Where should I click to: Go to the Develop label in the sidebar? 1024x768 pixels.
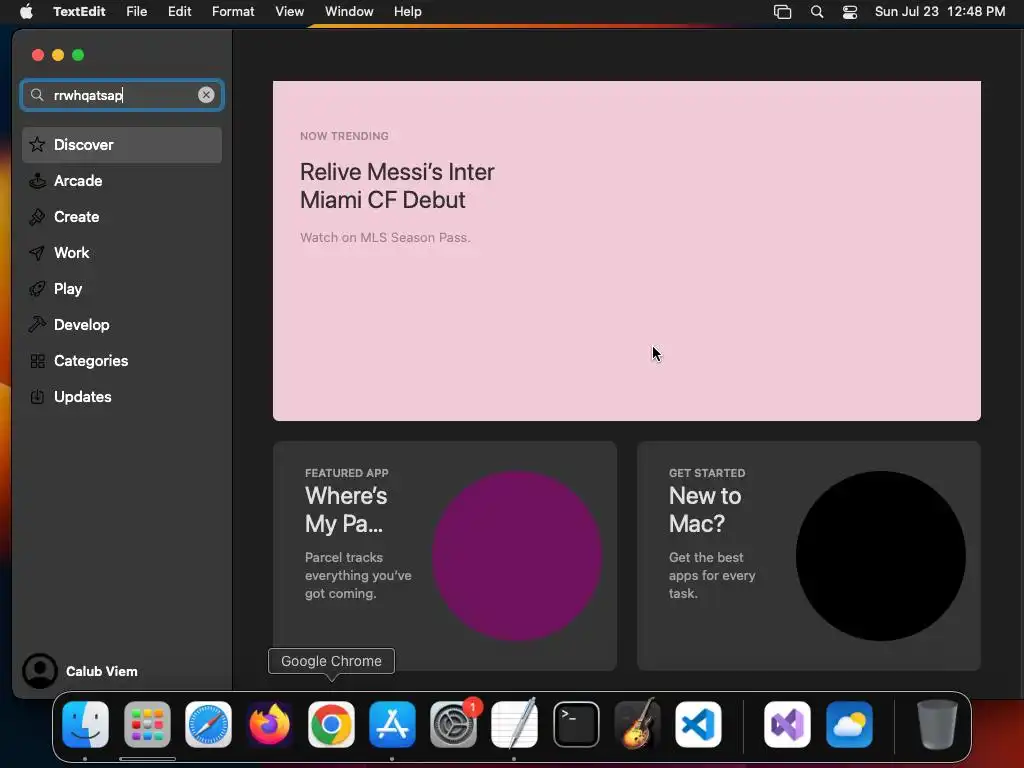click(x=82, y=325)
